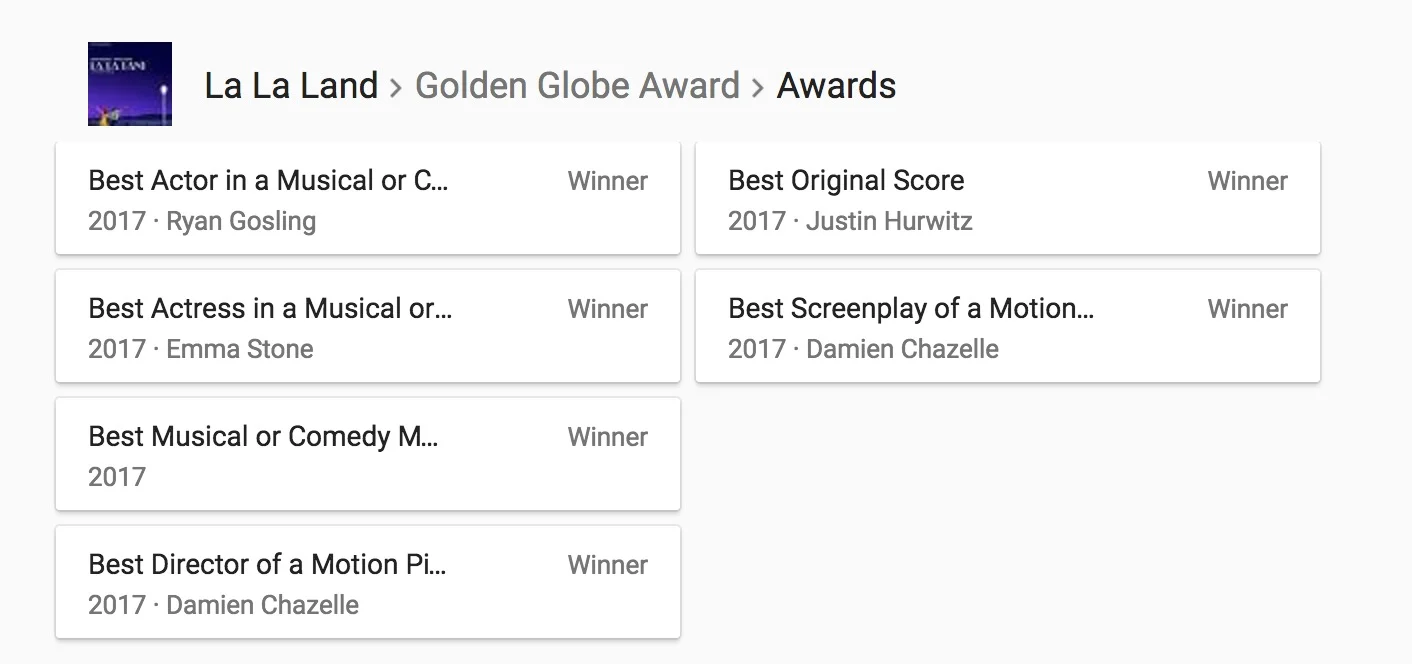The height and width of the screenshot is (664, 1412).
Task: Click Emma Stone's name in the award card
Action: click(x=240, y=349)
